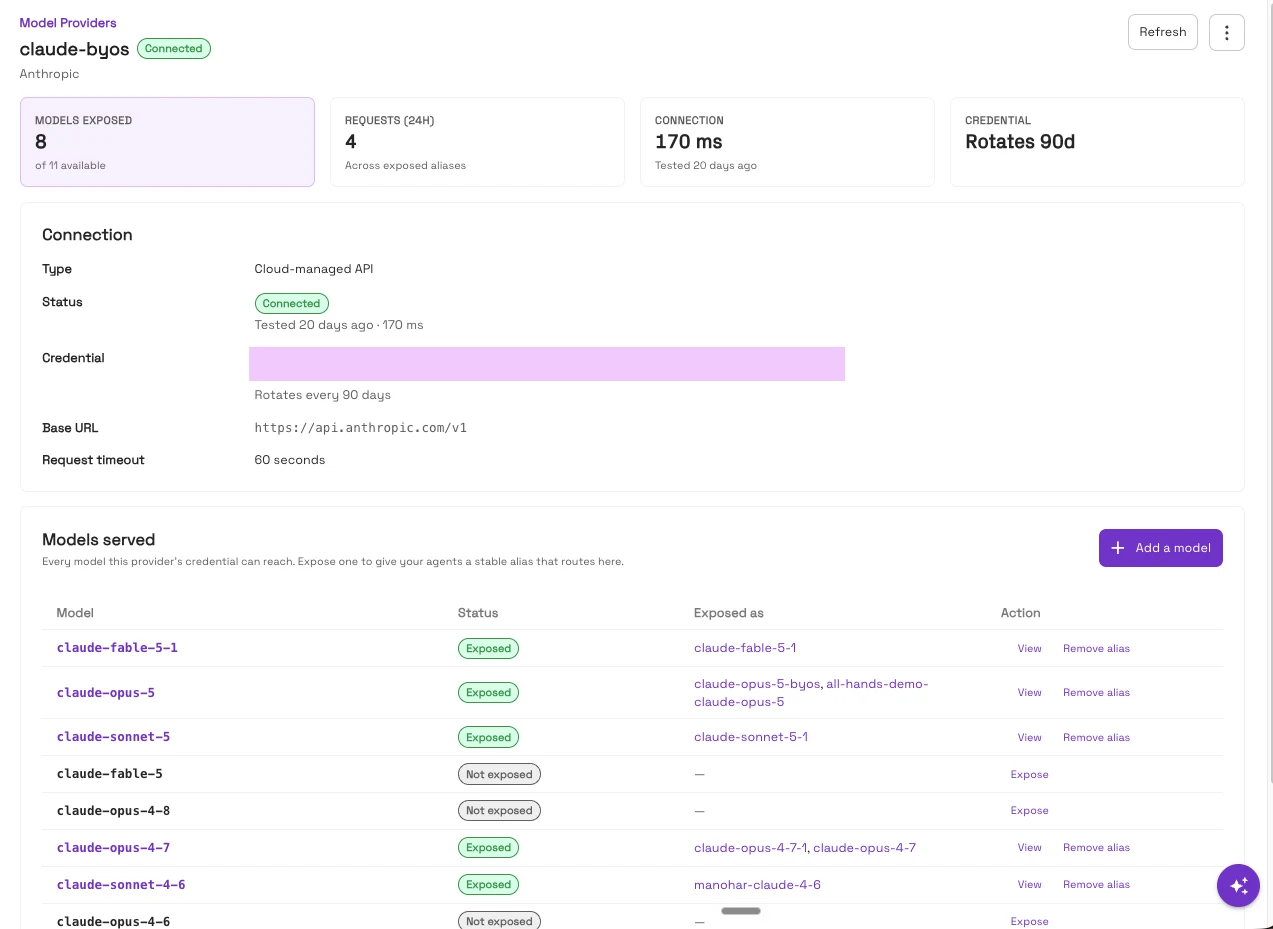Click the Model column header
The height and width of the screenshot is (929, 1273).
tap(75, 613)
